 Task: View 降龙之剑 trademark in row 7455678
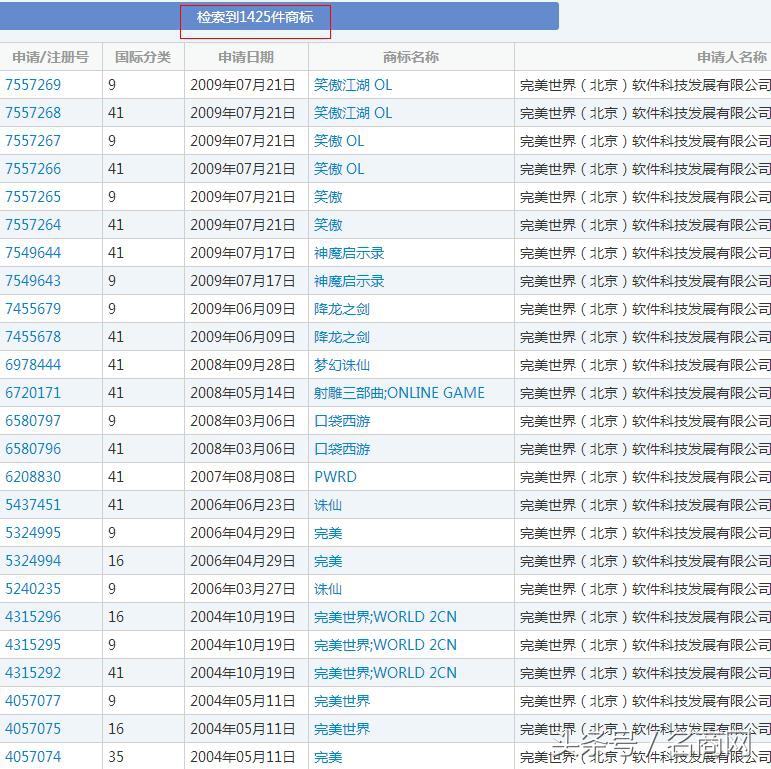pos(342,337)
